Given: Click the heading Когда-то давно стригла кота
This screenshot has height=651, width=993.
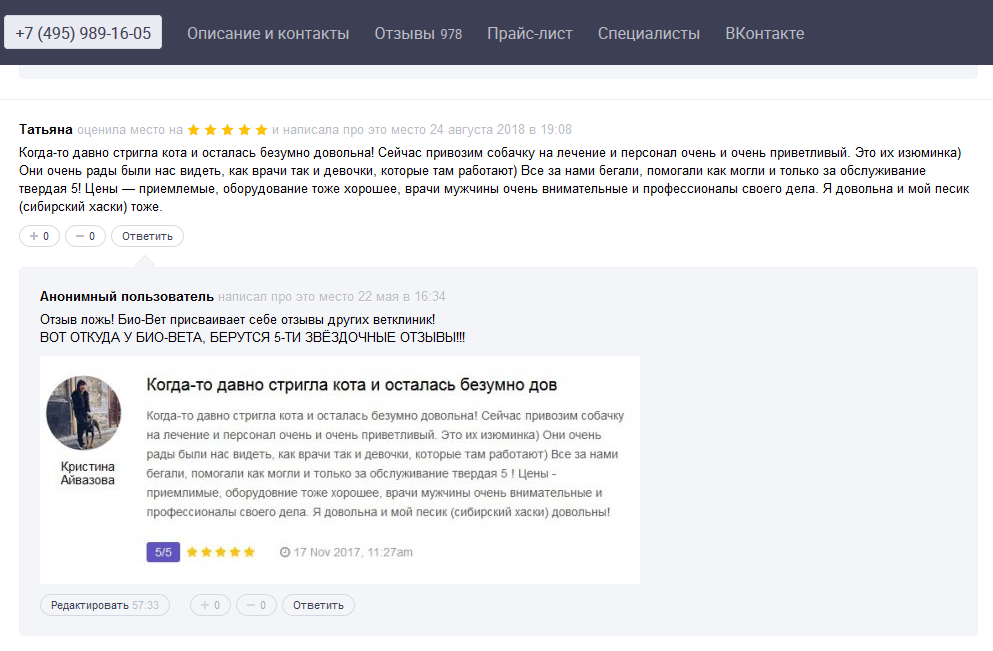Looking at the screenshot, I should click(x=351, y=385).
